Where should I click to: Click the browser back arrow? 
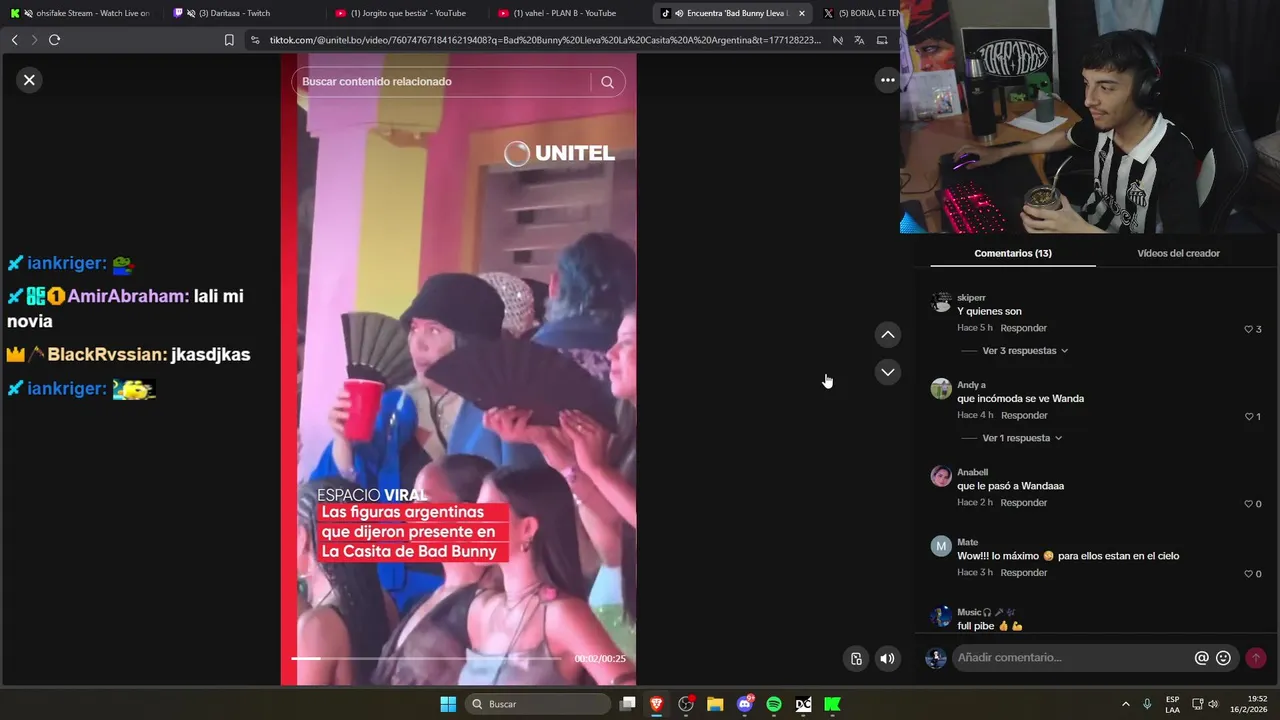point(14,40)
